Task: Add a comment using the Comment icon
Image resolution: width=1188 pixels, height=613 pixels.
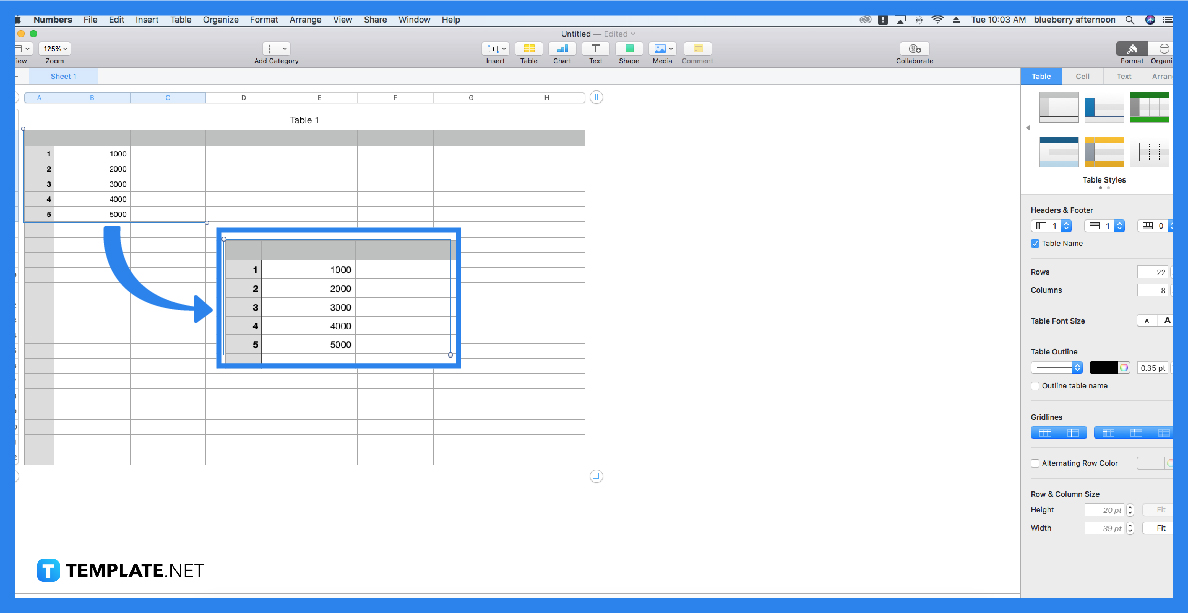Action: 696,48
